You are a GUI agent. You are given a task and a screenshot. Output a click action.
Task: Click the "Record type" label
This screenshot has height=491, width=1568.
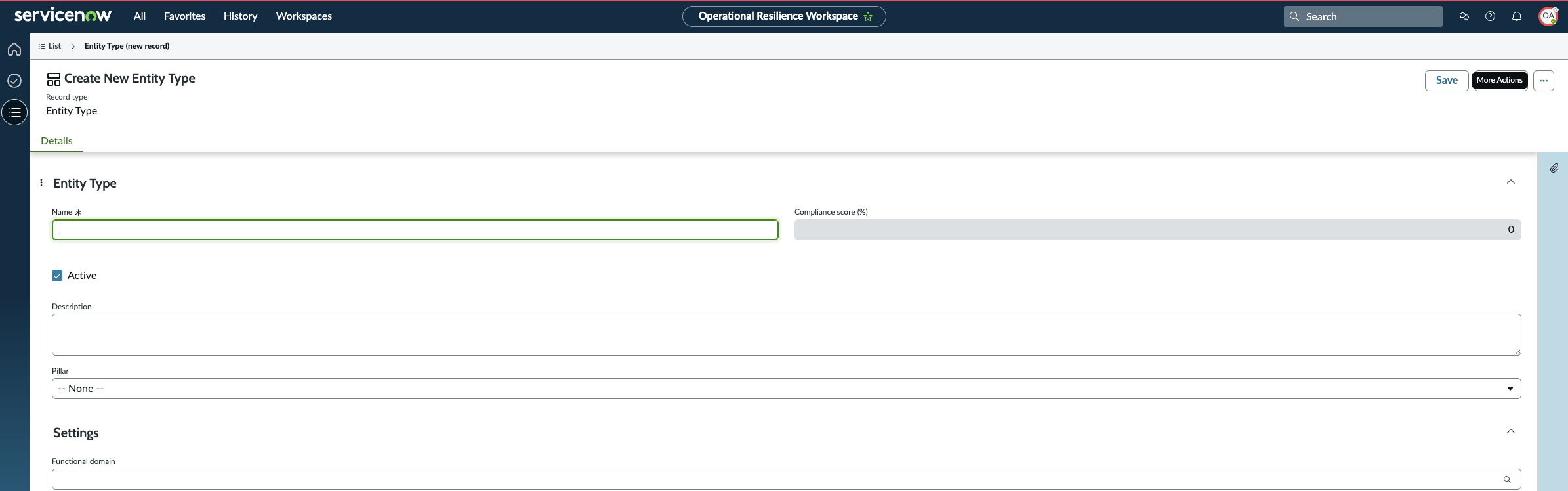tap(66, 97)
